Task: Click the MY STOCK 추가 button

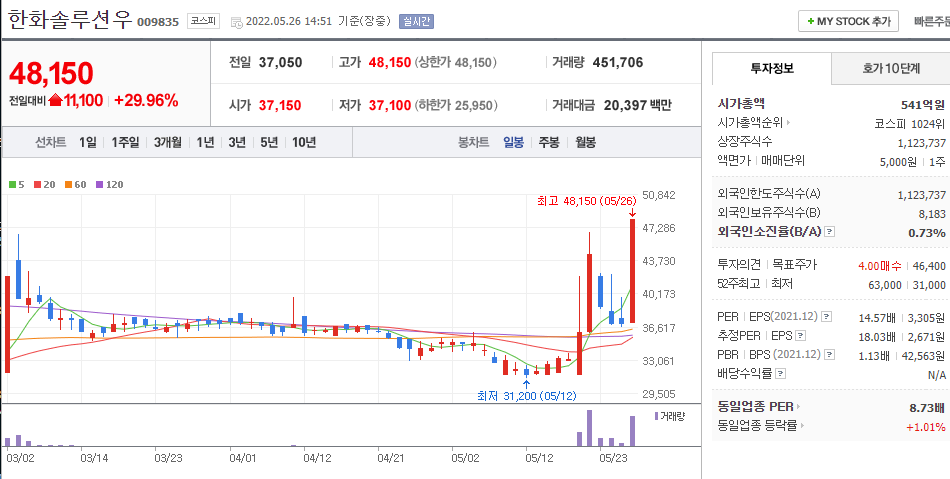Action: point(848,21)
